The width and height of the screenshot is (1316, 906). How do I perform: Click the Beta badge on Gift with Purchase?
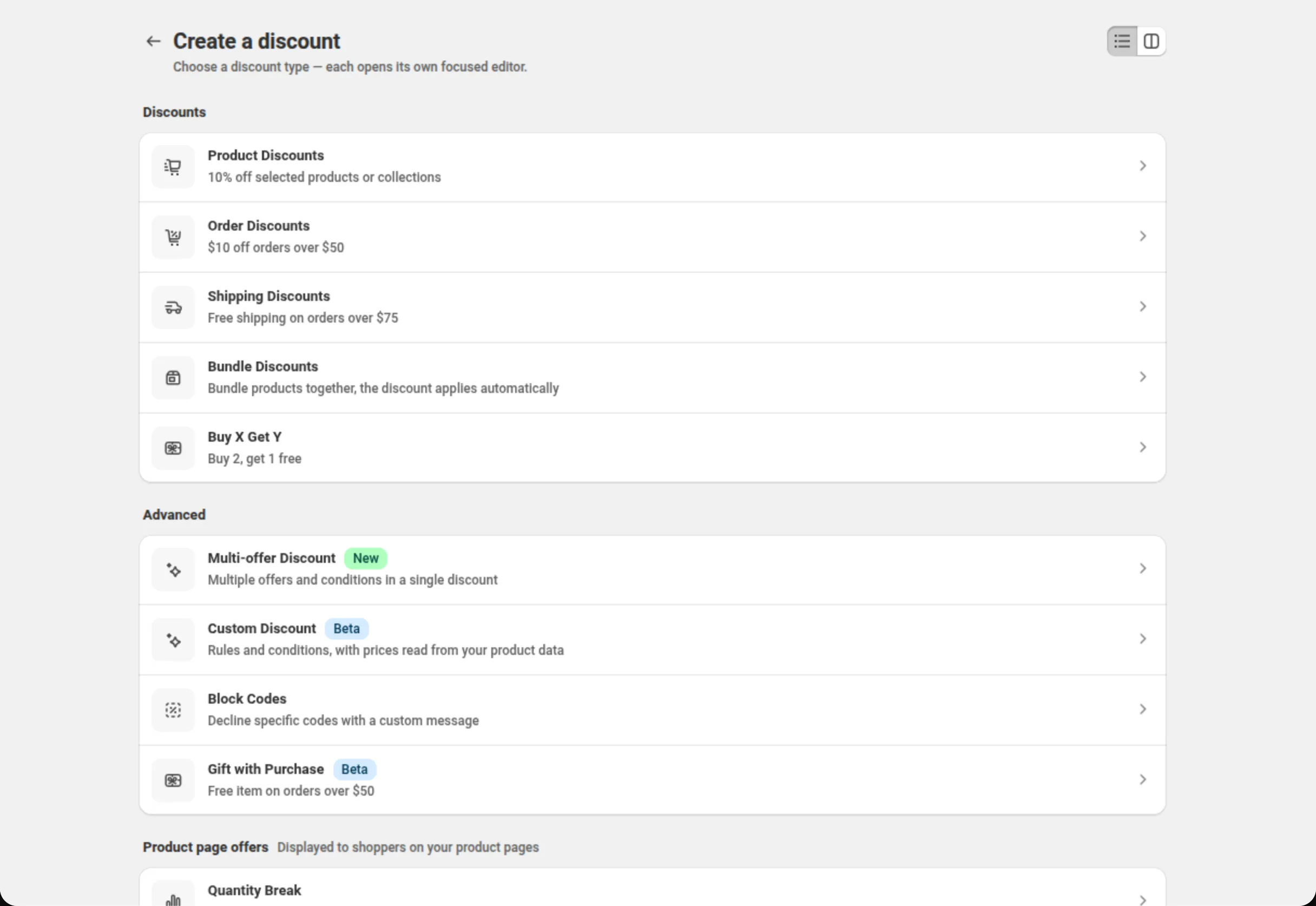[354, 769]
